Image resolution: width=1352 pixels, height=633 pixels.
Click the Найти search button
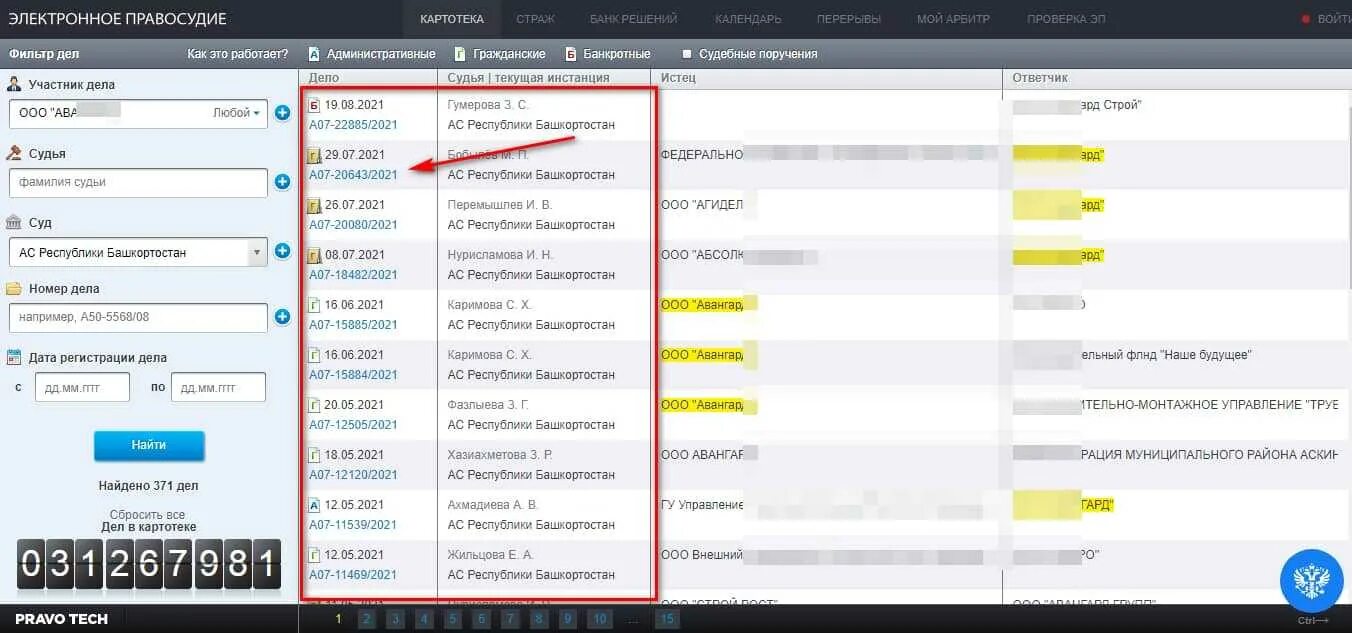pyautogui.click(x=149, y=445)
